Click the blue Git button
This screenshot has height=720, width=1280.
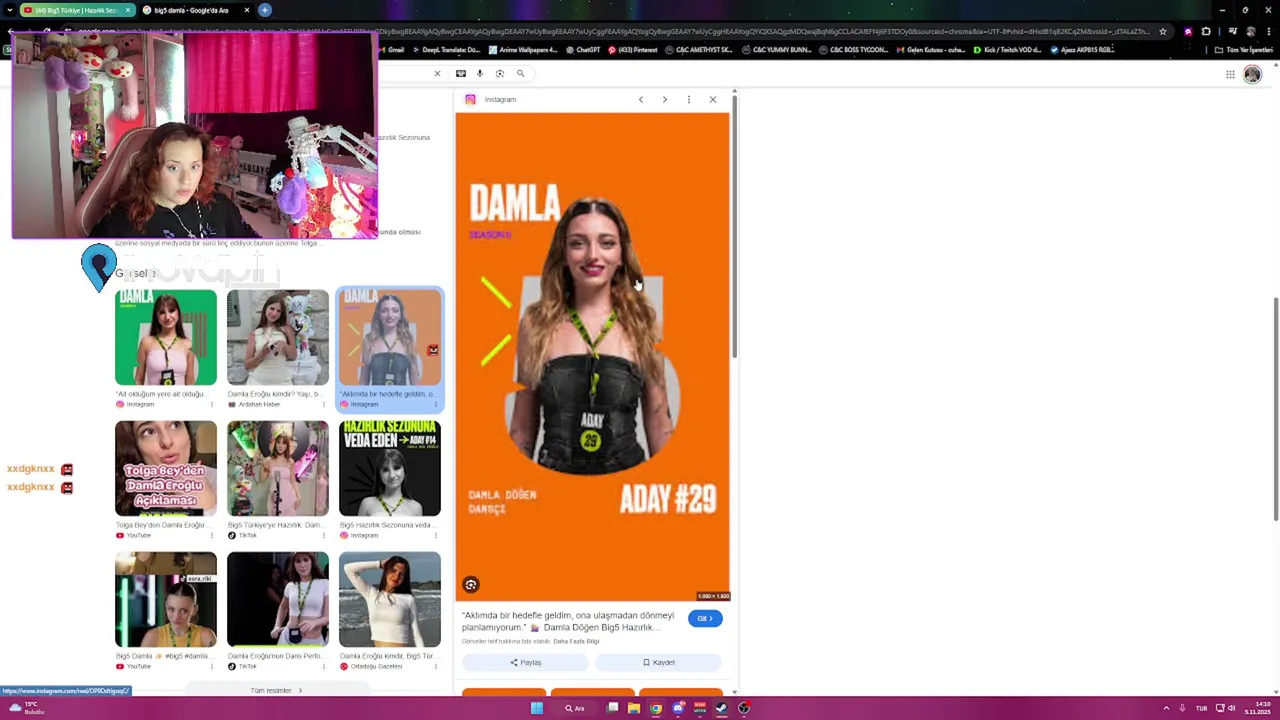tap(705, 618)
